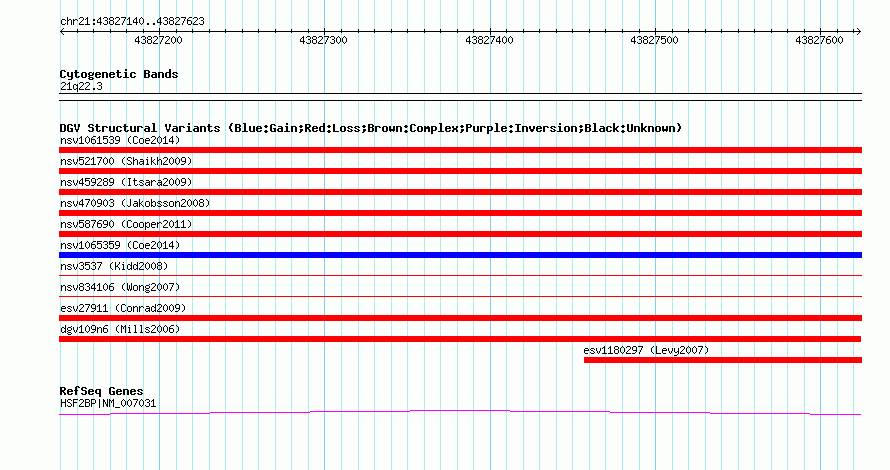890x470 pixels.
Task: Click the DGV Structural Variants track title
Action: pyautogui.click(x=371, y=128)
